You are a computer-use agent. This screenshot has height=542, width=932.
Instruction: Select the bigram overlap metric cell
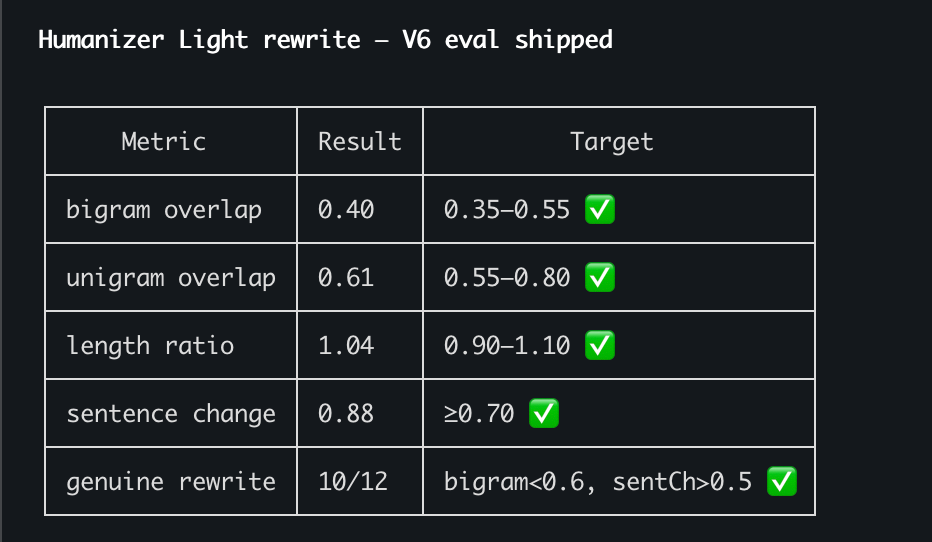click(x=171, y=209)
